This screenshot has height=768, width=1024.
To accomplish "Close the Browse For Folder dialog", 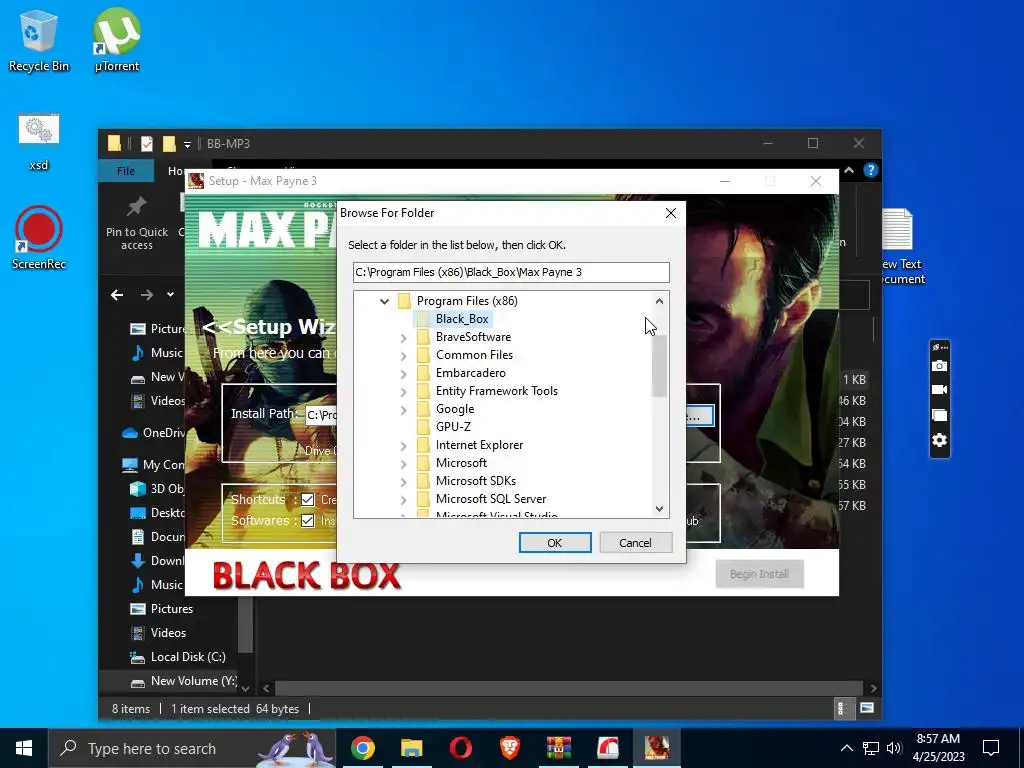I will tap(671, 213).
